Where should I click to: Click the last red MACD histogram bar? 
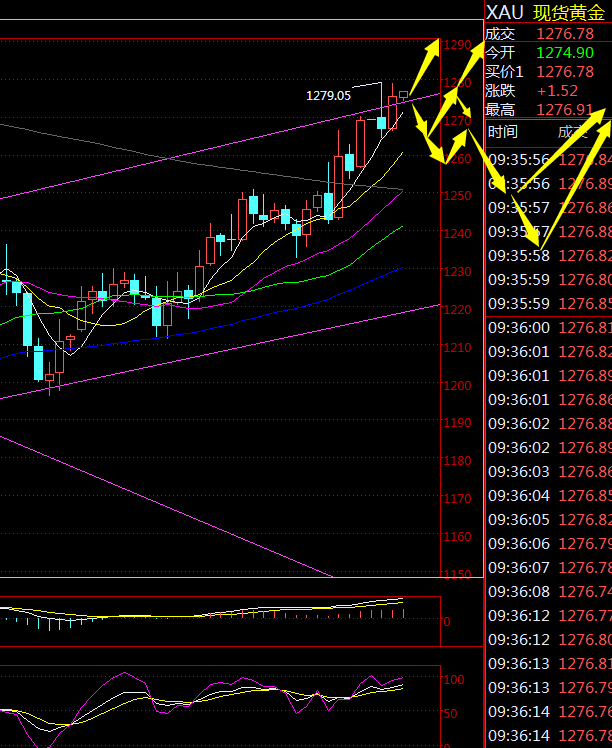[404, 613]
